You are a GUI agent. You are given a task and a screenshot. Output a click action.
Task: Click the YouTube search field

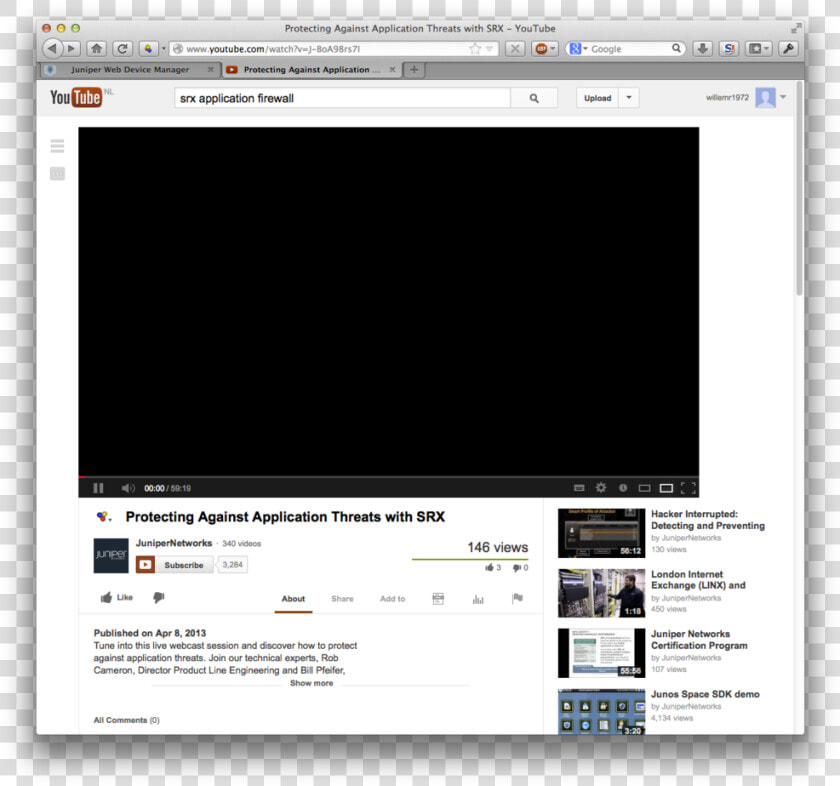pos(342,98)
